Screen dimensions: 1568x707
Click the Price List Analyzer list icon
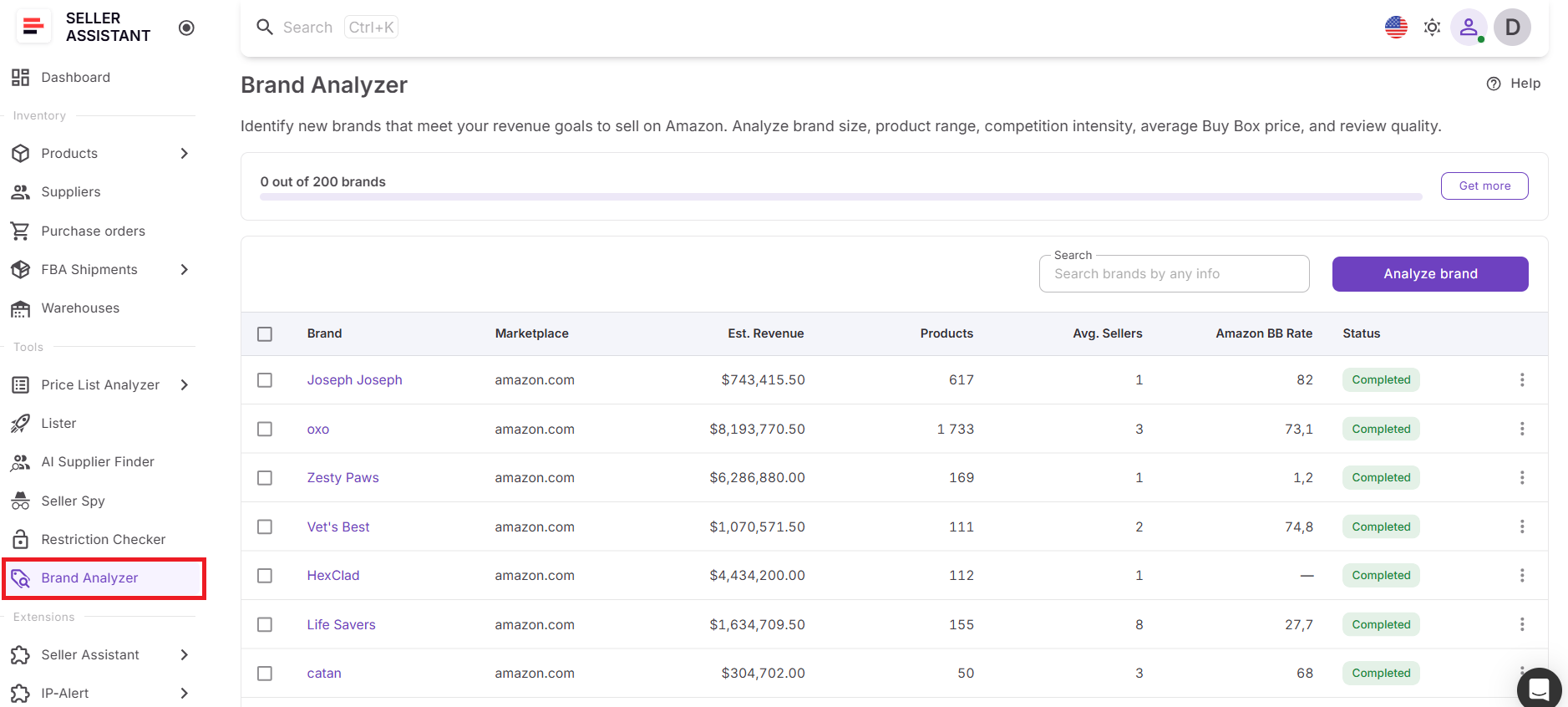(21, 385)
